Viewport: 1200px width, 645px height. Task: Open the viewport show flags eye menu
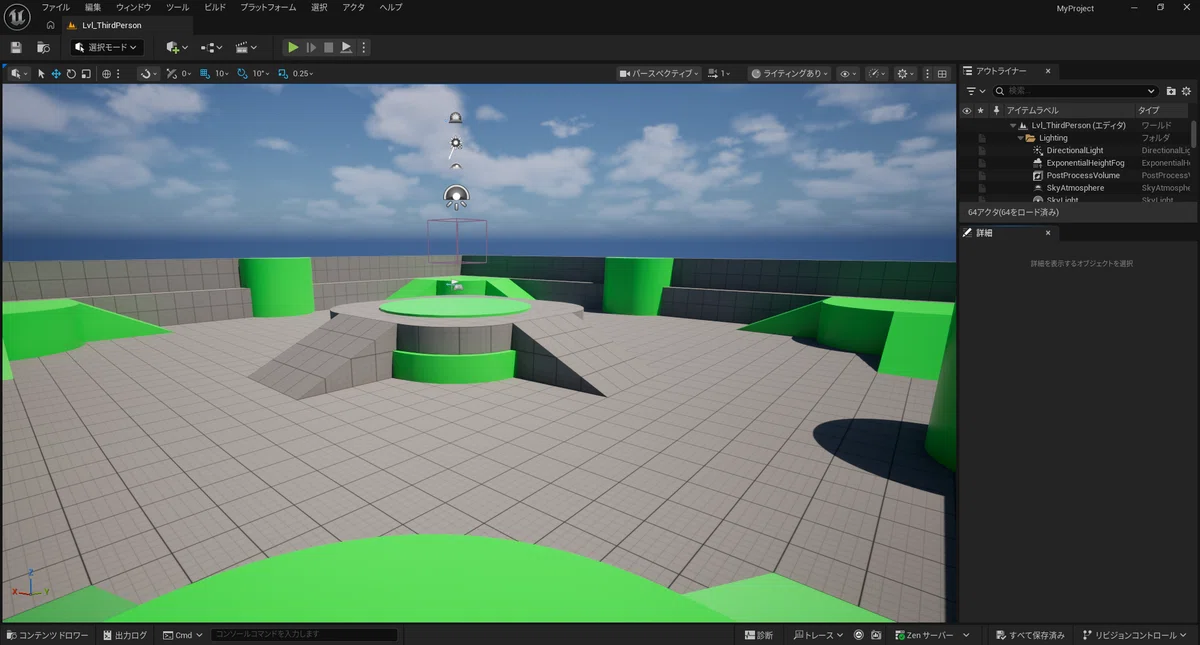[848, 73]
